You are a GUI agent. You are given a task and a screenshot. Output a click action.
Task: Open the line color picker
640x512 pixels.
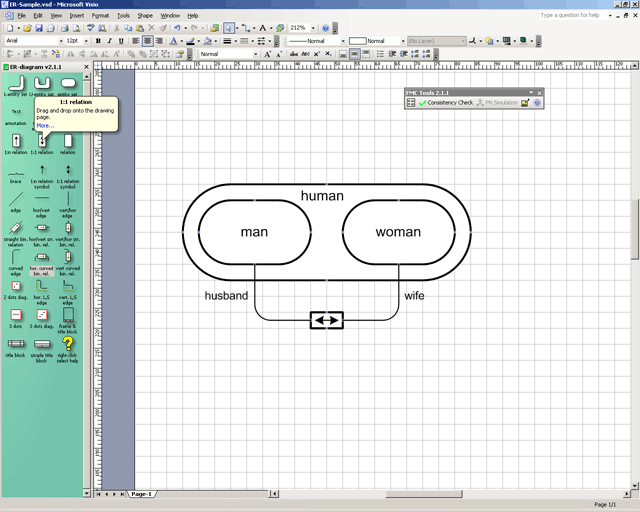(x=191, y=41)
